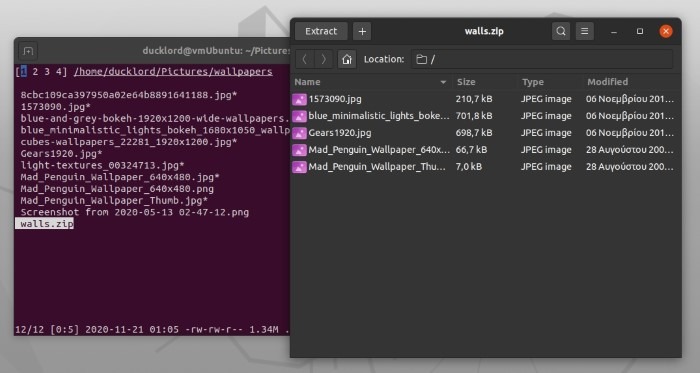Screen dimensions: 700x373
Task: Click terminal status line 12/12 [0:5]
Action: click(152, 329)
